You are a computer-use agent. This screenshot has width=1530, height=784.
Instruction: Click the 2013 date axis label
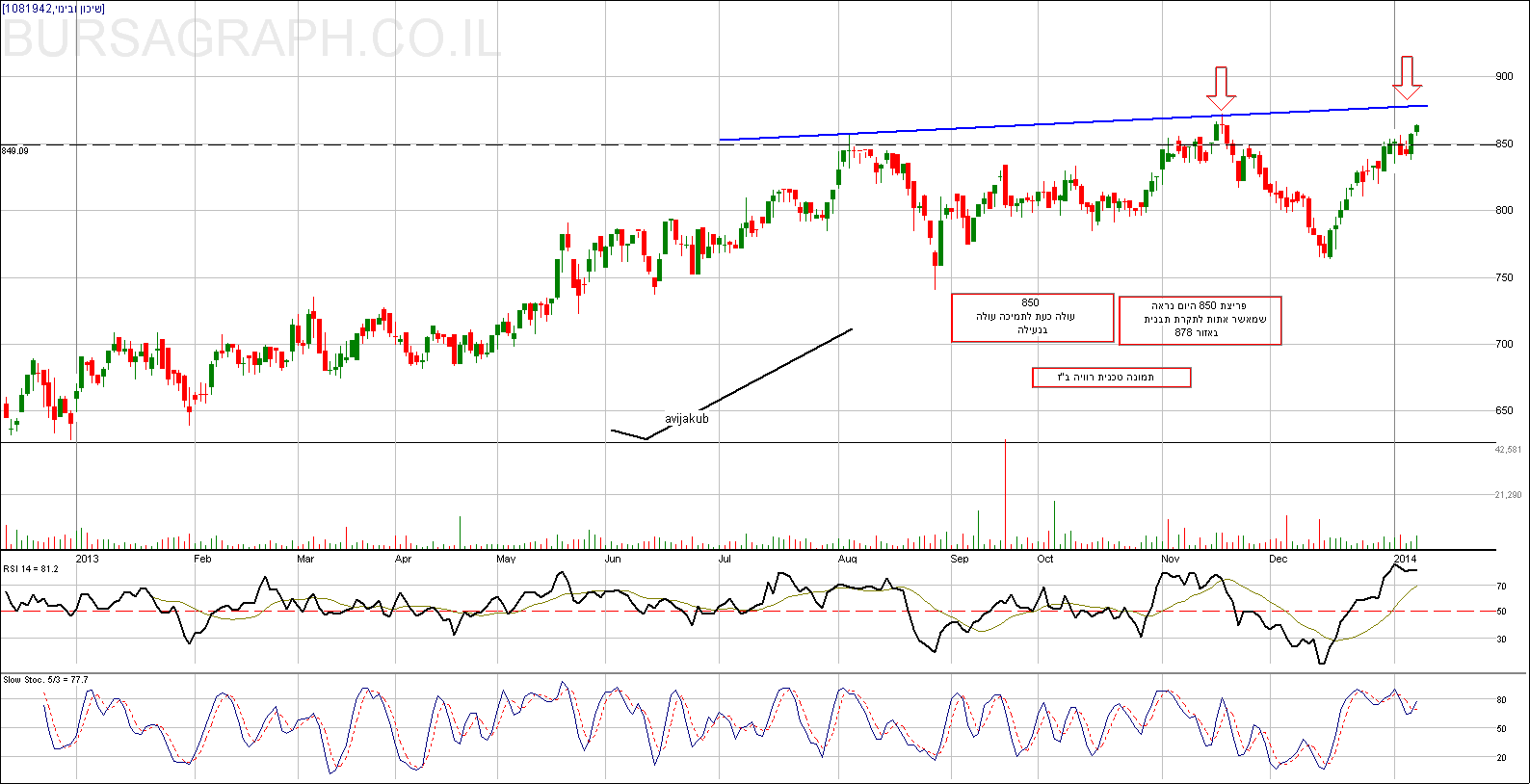(x=88, y=559)
